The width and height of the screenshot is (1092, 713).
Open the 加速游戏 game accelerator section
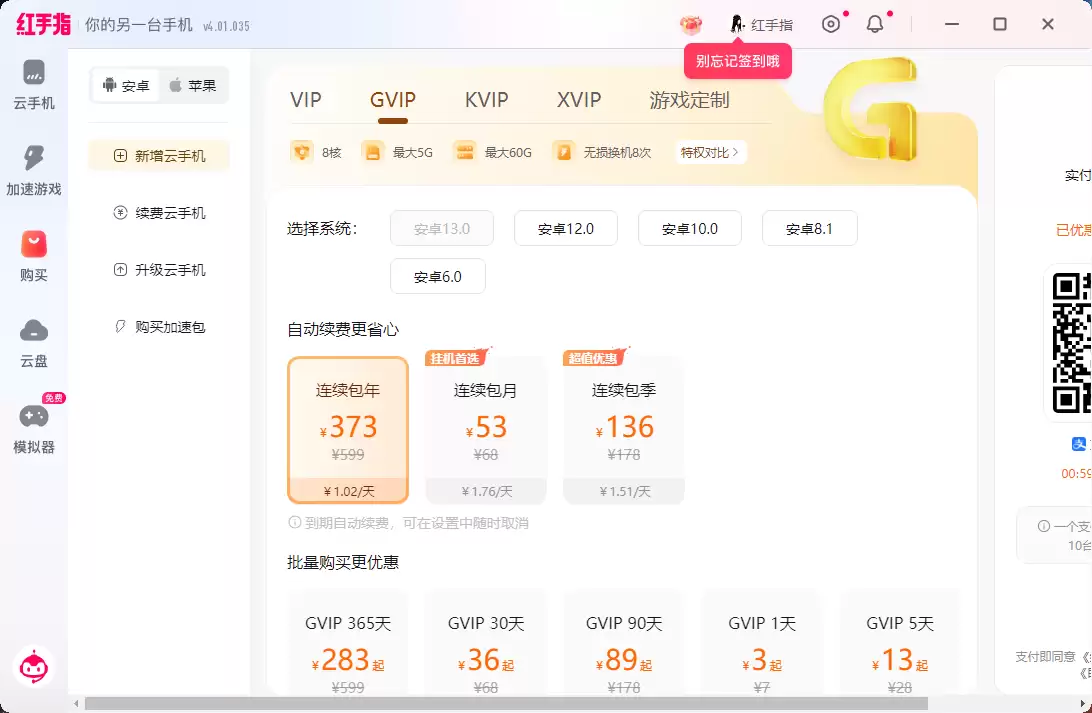pos(33,171)
